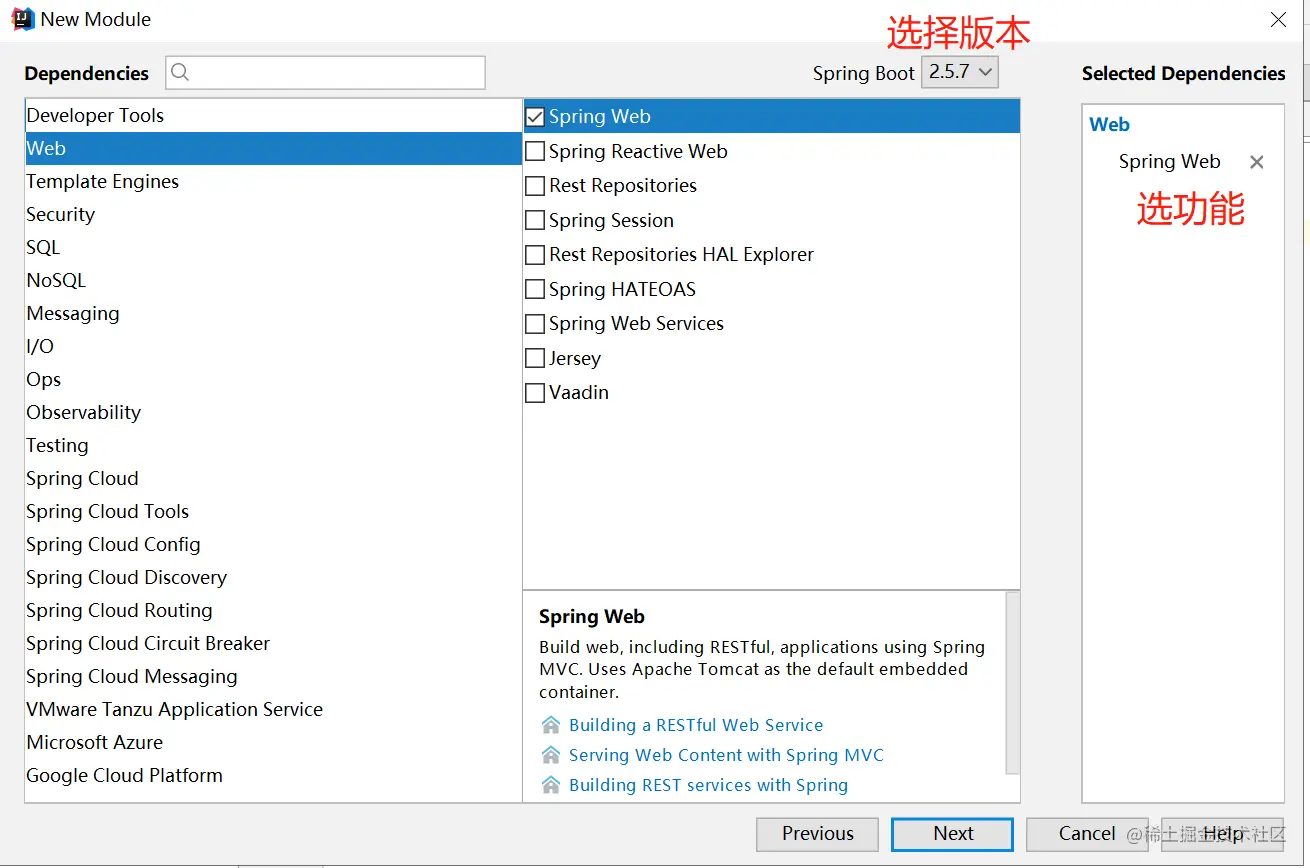The width and height of the screenshot is (1310, 868).
Task: Close the New Module dialog window
Action: point(1278,19)
